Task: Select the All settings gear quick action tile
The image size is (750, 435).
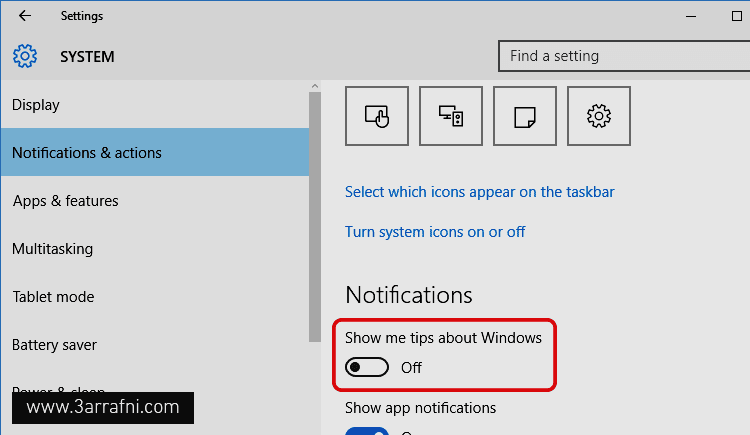Action: 599,116
